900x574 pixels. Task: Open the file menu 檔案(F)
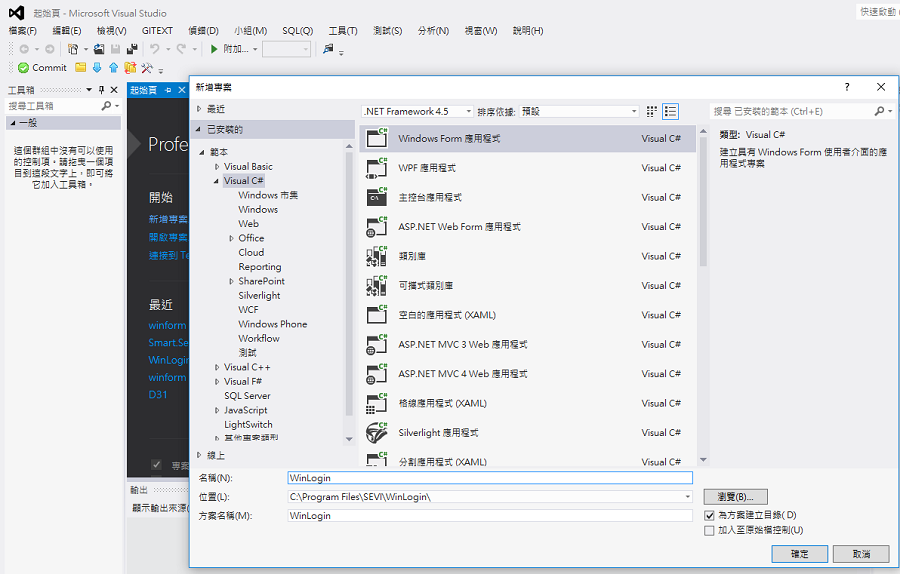click(x=22, y=30)
